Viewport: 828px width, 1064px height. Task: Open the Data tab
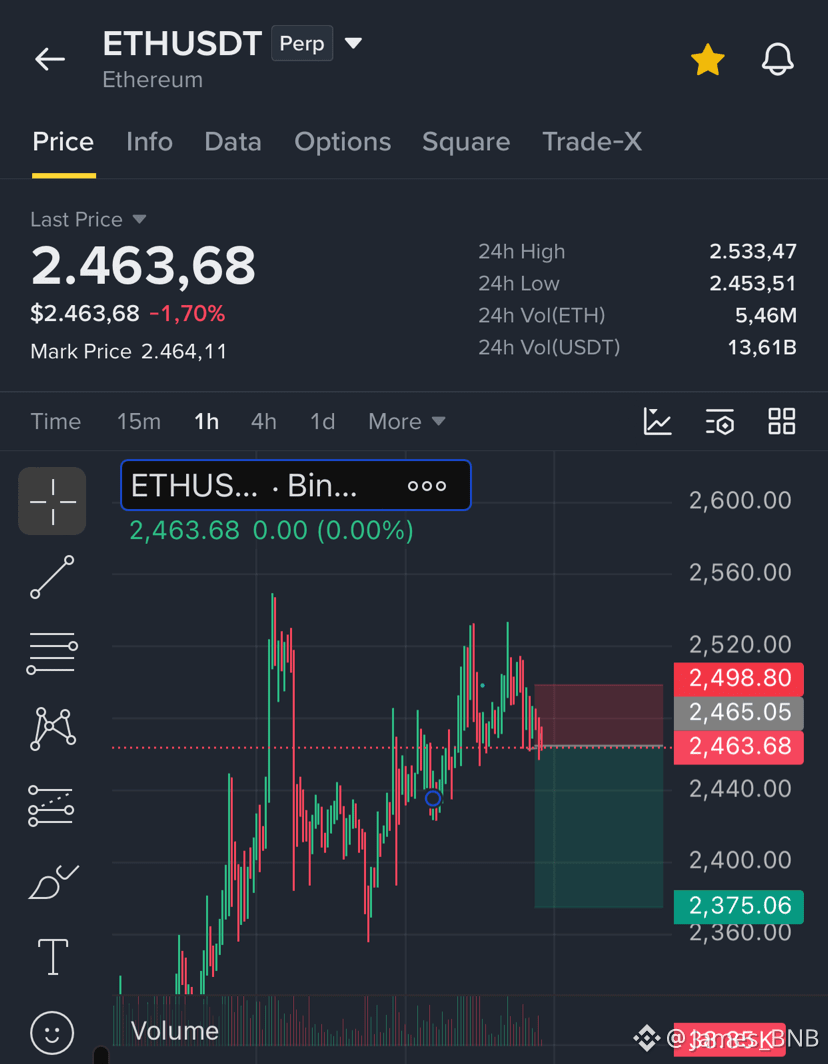233,142
